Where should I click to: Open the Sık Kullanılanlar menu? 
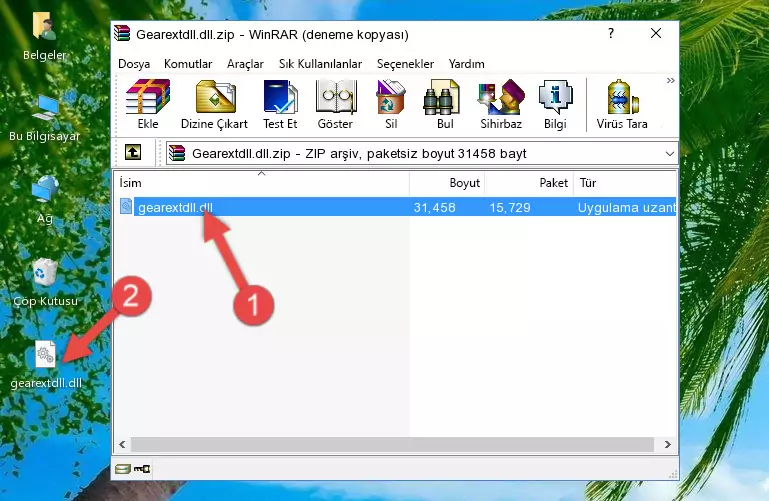tap(320, 64)
